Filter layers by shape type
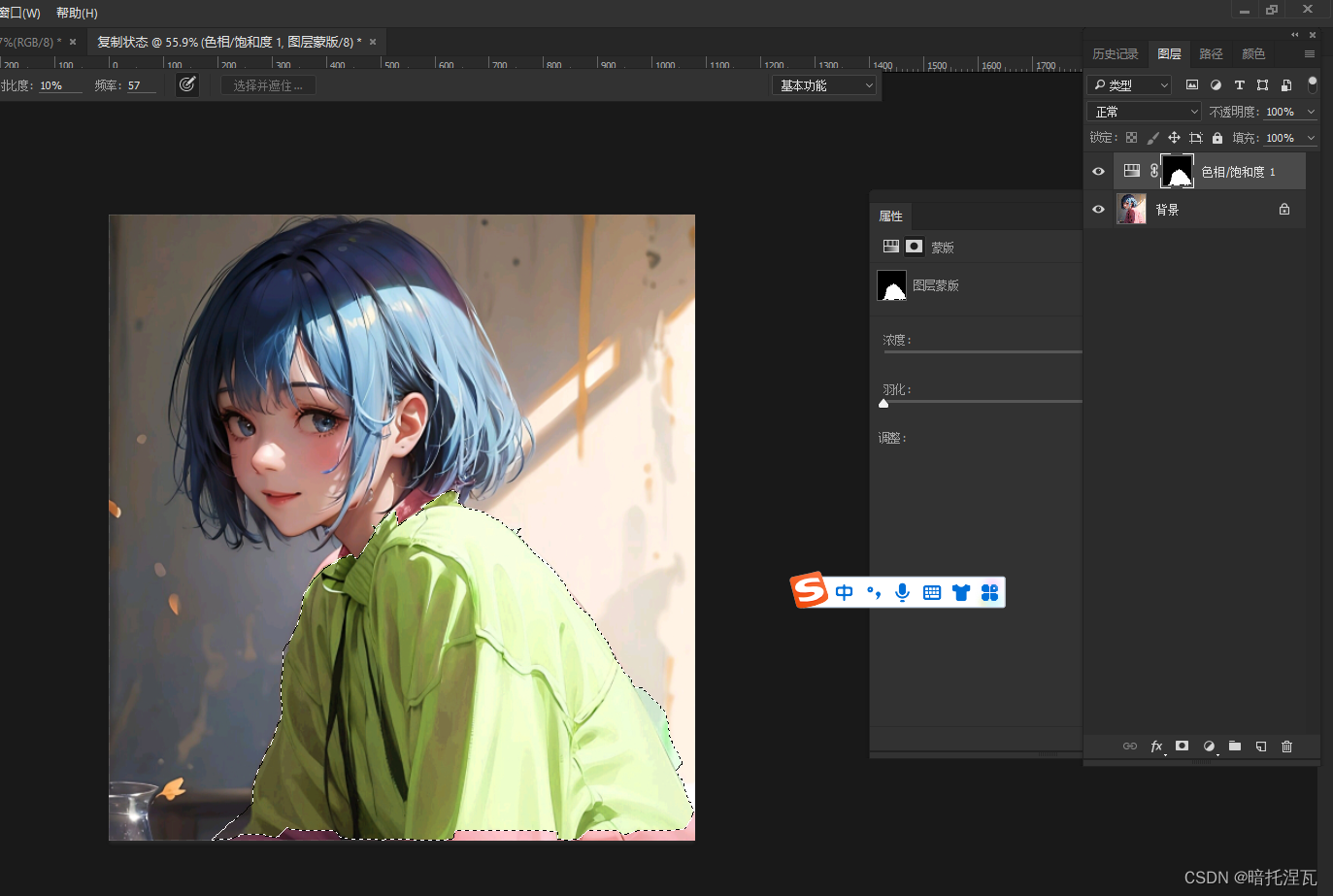Screen dimensions: 1333x896 [1262, 85]
